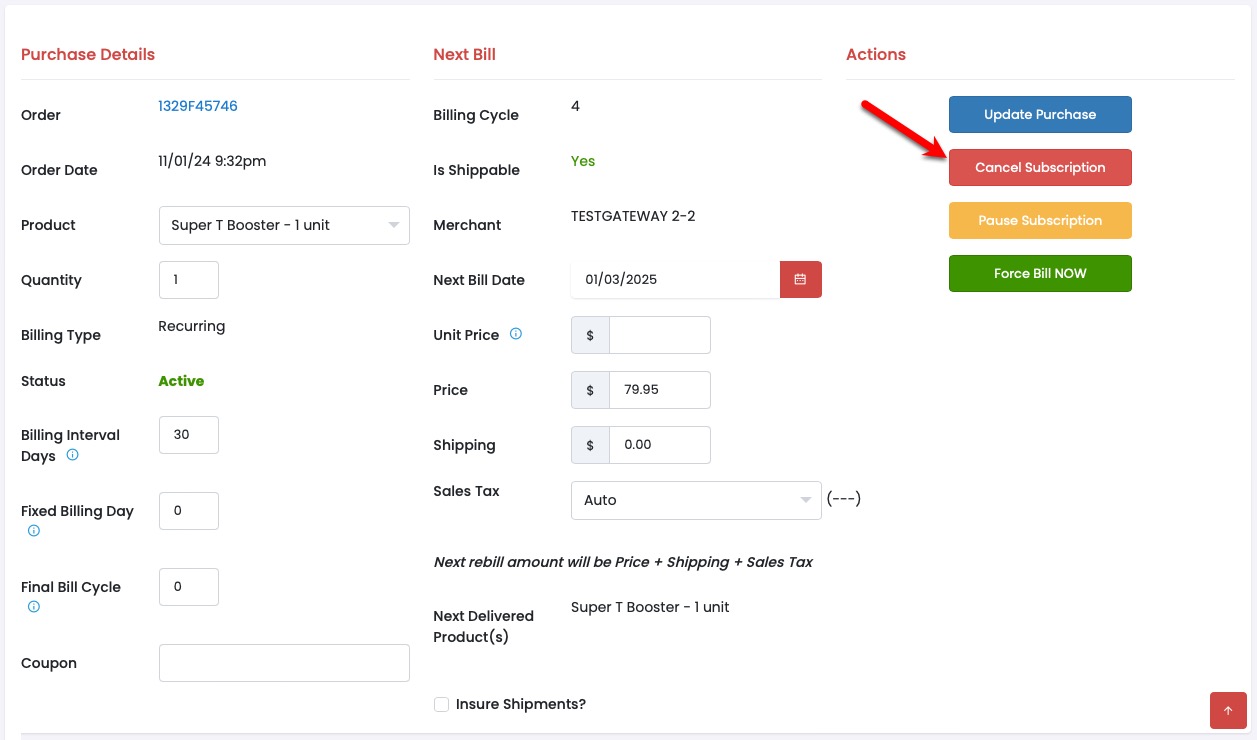
Task: Click the Next Bill Date text field
Action: pos(675,280)
